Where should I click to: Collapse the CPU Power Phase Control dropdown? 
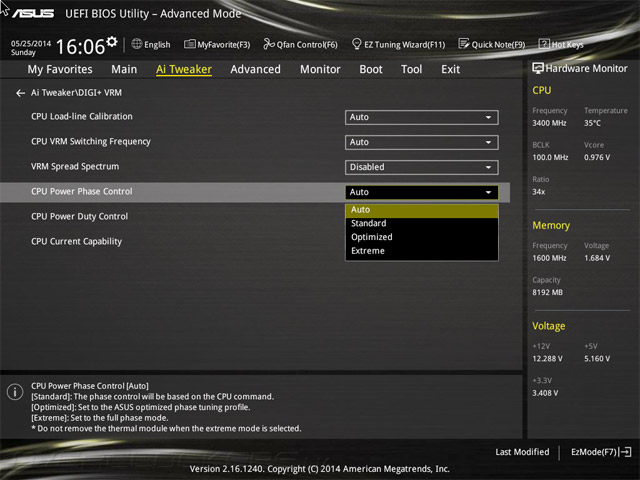pyautogui.click(x=421, y=192)
